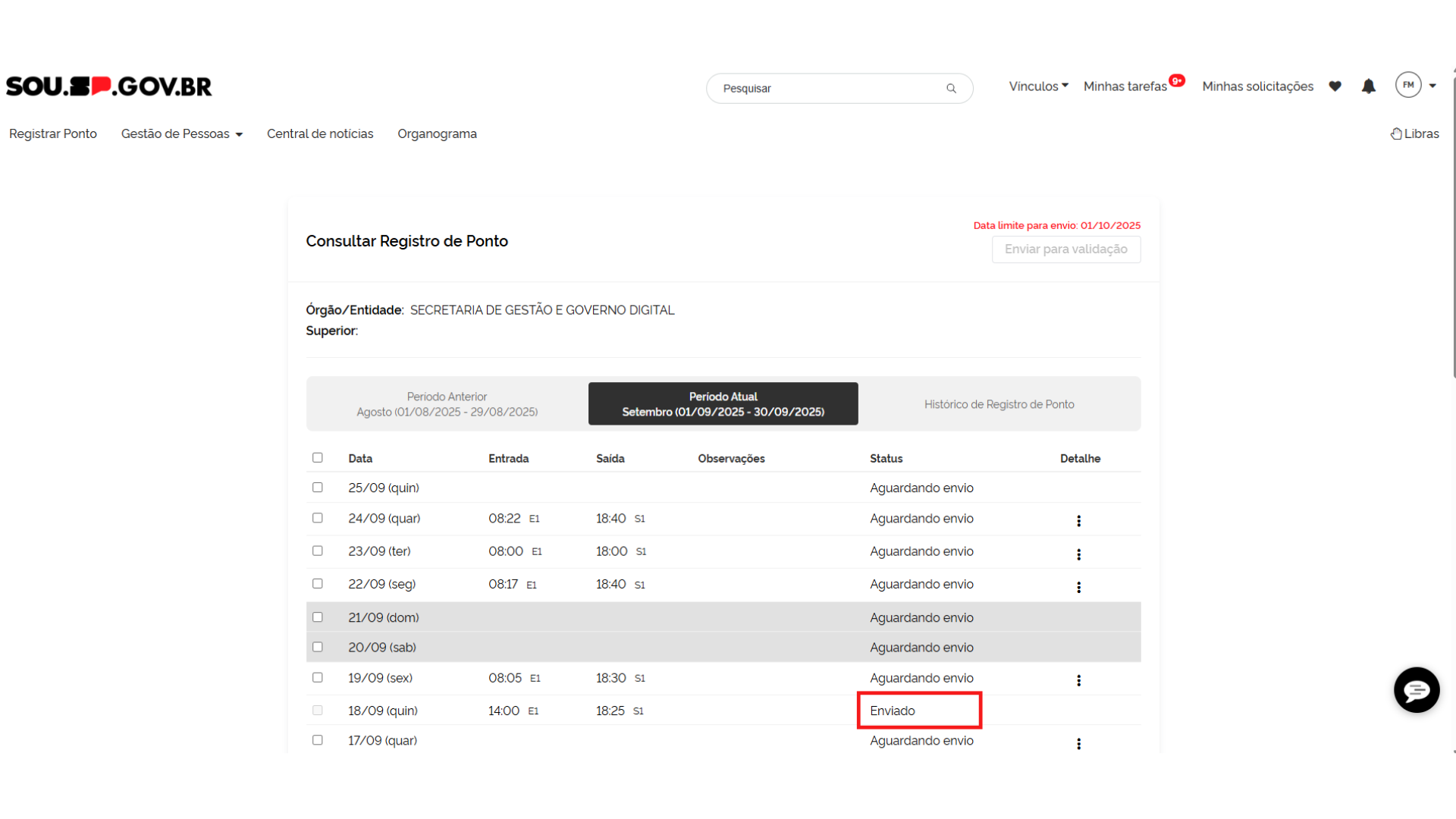
Task: Open the Minhas tarefas link
Action: (x=1125, y=86)
